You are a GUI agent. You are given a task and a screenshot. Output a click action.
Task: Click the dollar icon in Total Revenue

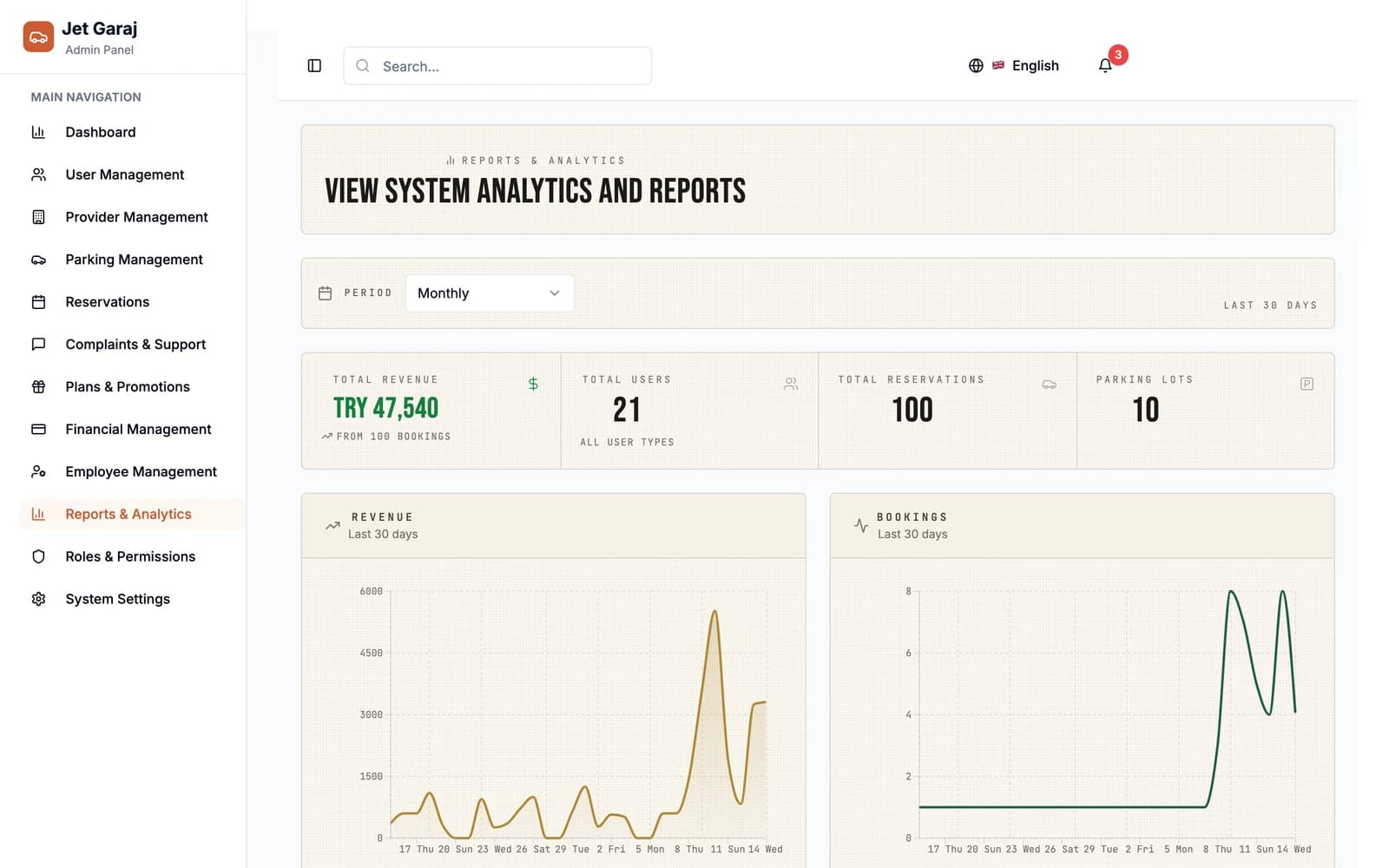pos(533,384)
